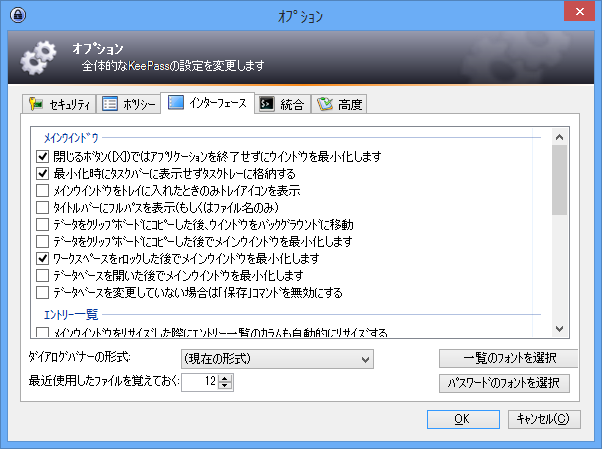This screenshot has width=602, height=449.
Task: Click the advanced tab icon
Action: 325,103
